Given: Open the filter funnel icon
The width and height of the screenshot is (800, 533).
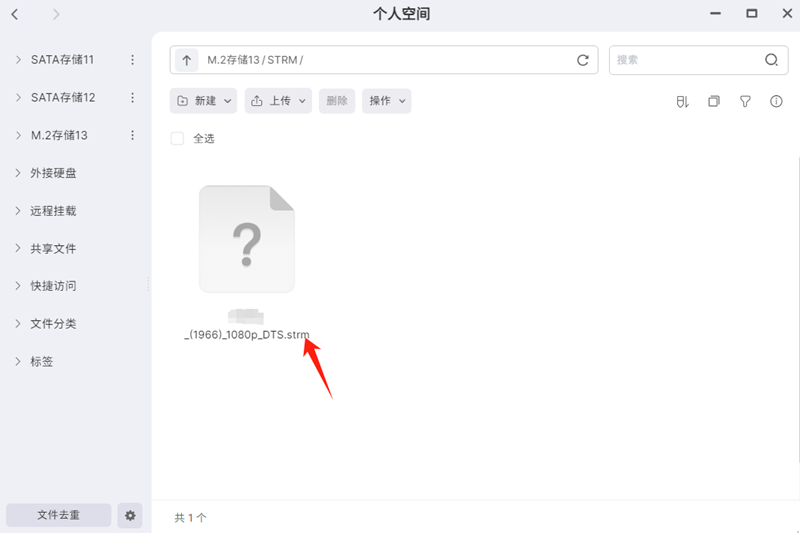Looking at the screenshot, I should 745,101.
